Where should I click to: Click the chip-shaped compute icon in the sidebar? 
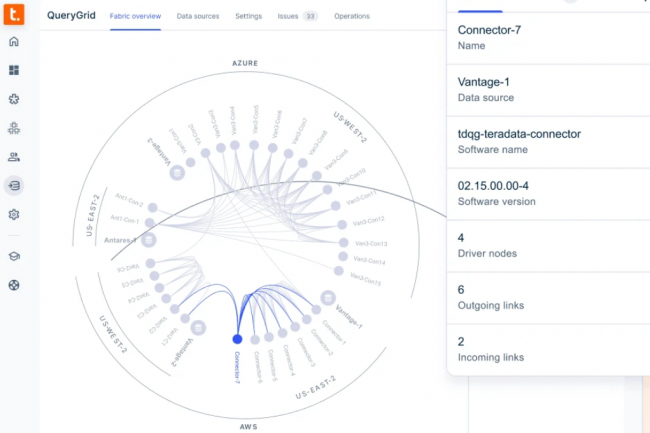coord(14,128)
